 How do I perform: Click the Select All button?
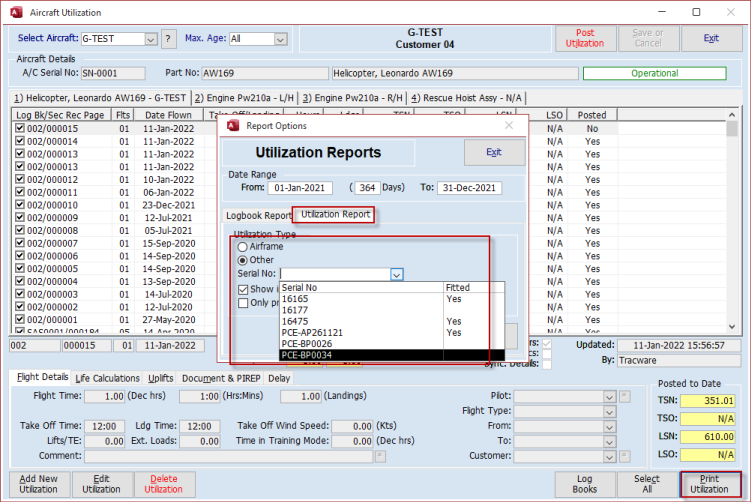click(647, 484)
